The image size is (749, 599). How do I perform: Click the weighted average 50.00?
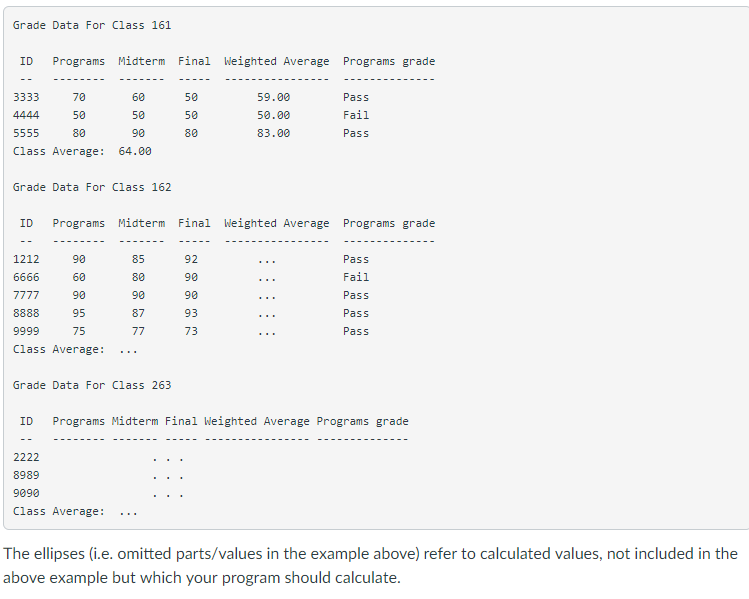pyautogui.click(x=273, y=115)
